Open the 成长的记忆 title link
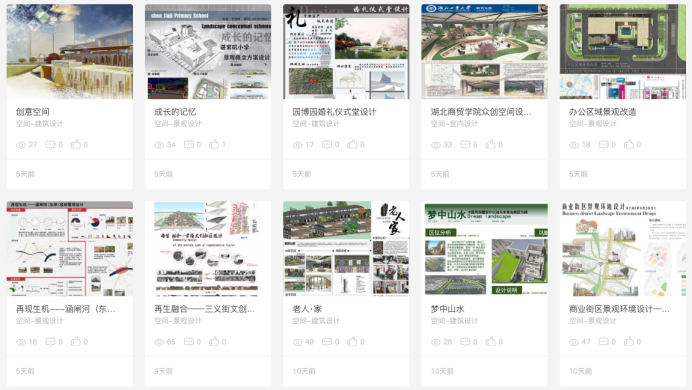The width and height of the screenshot is (692, 390). point(175,112)
